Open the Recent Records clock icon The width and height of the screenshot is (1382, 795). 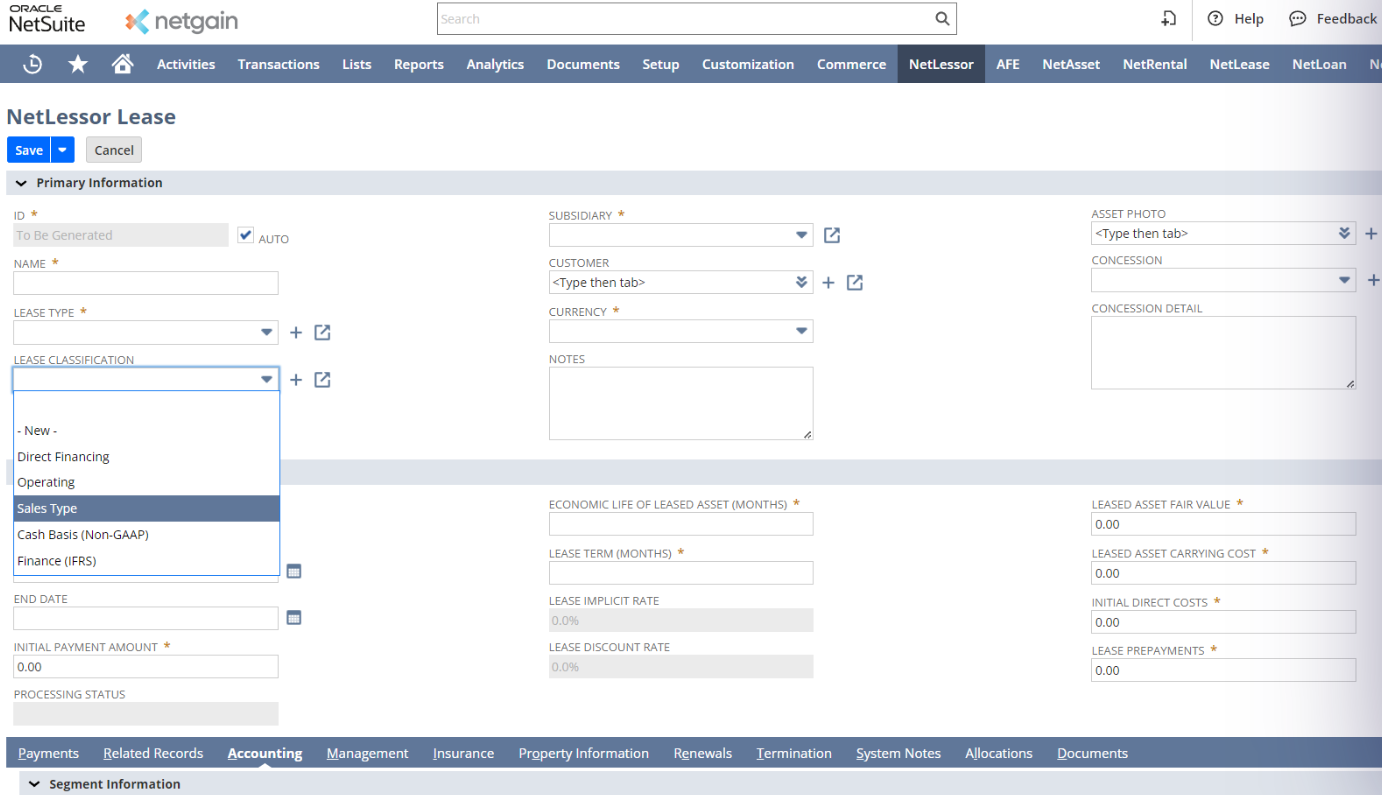tap(33, 64)
